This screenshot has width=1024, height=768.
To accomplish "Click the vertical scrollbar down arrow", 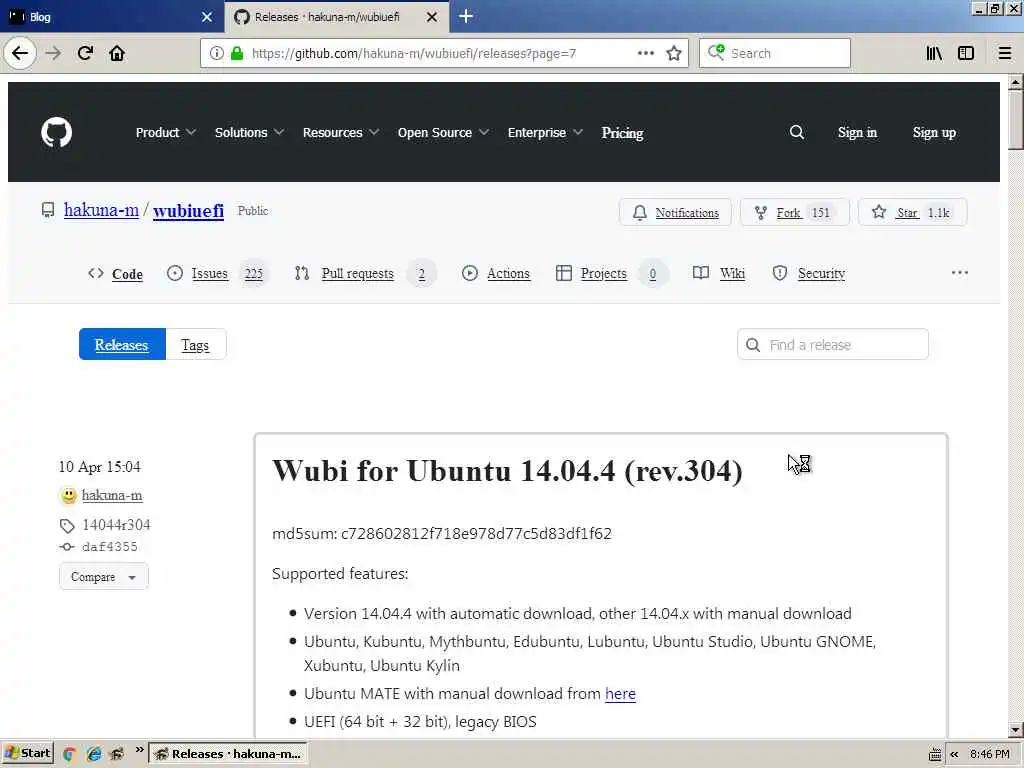I will pos(1015,730).
